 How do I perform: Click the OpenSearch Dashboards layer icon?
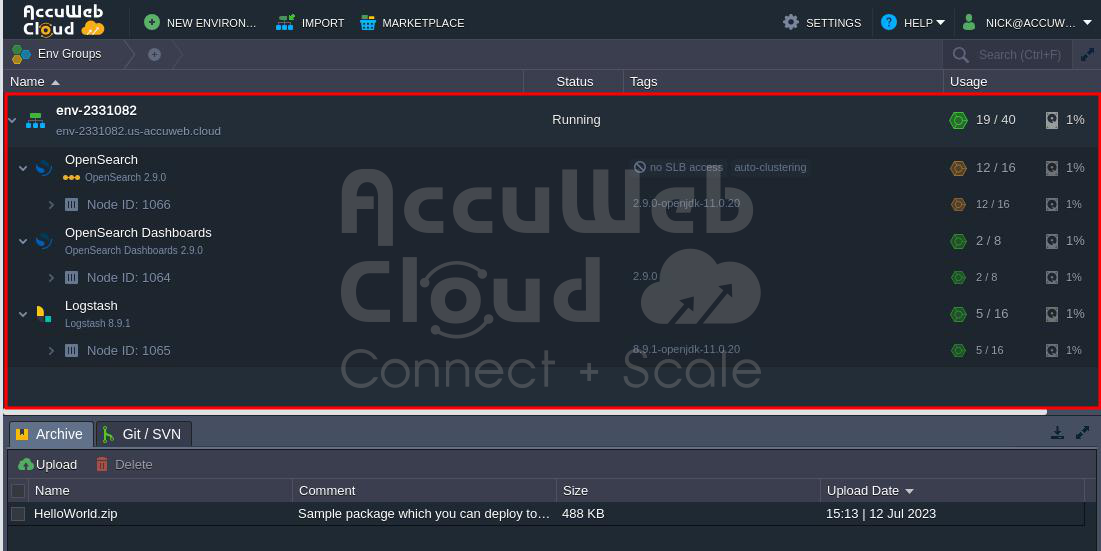pos(43,241)
